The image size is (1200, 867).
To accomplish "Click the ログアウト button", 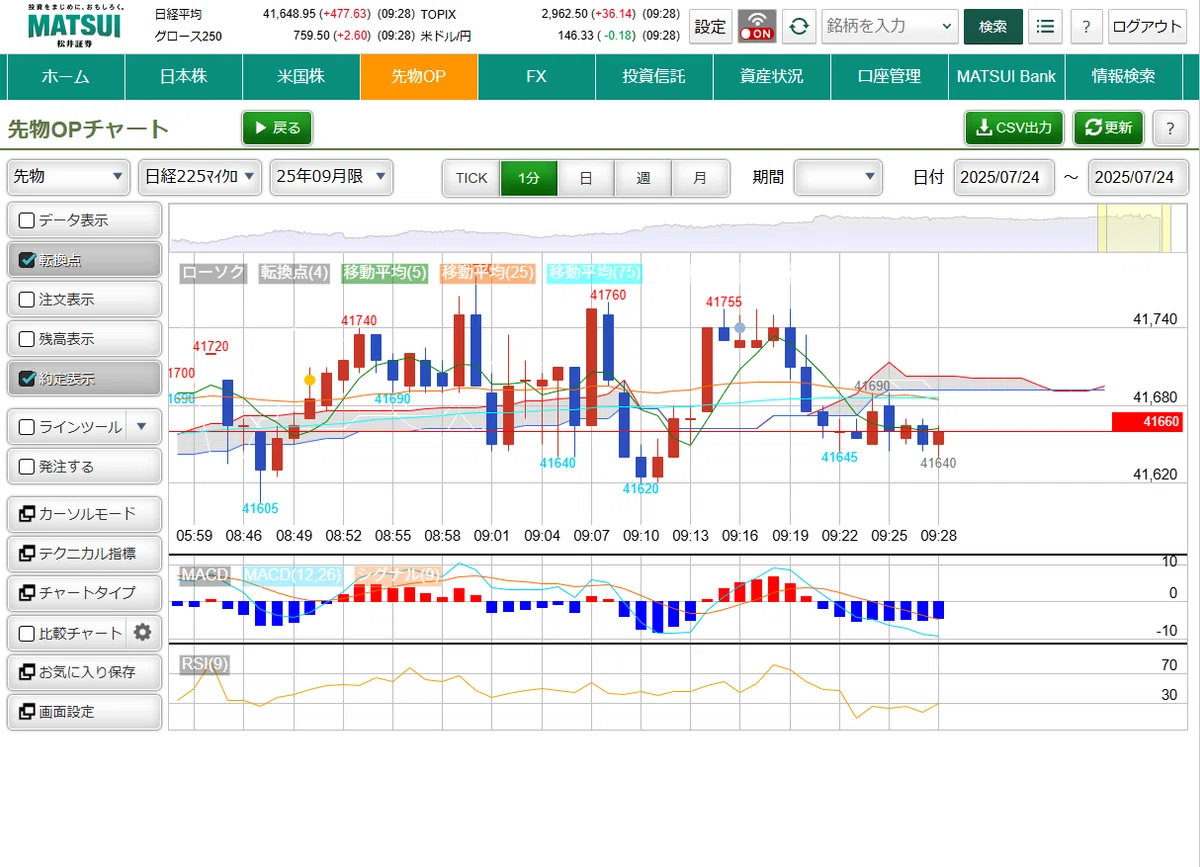I will pos(1147,27).
